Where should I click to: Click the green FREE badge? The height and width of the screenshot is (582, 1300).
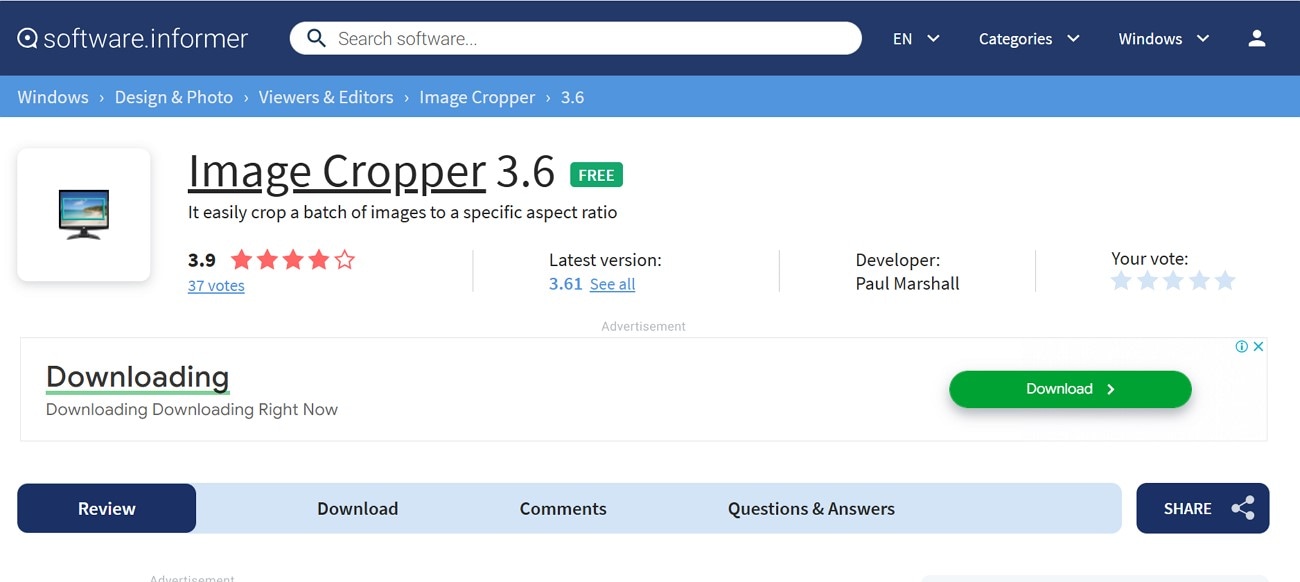[x=596, y=175]
